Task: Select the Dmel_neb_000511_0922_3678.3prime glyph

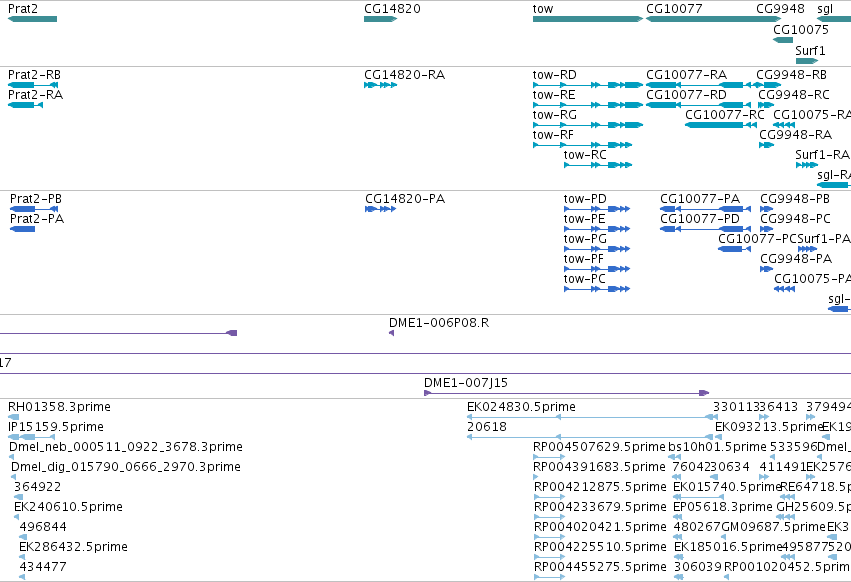Action: pyautogui.click(x=12, y=457)
